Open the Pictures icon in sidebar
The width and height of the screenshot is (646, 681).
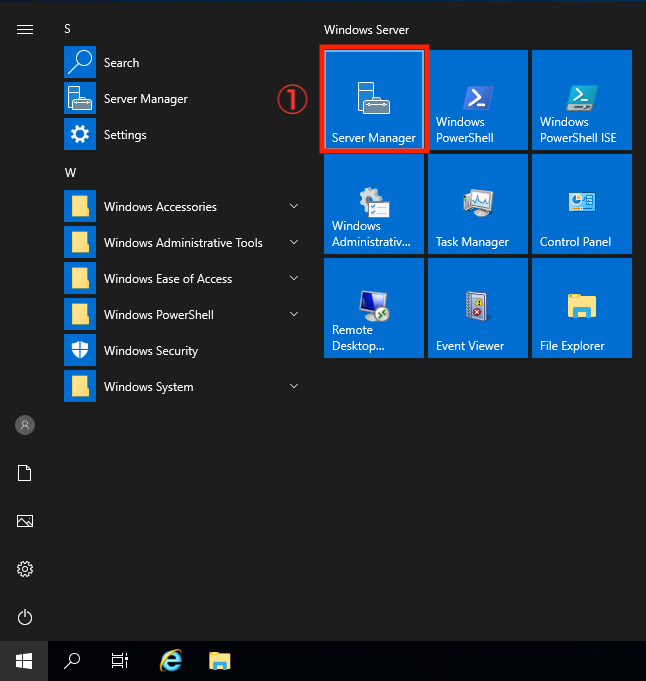(25, 521)
